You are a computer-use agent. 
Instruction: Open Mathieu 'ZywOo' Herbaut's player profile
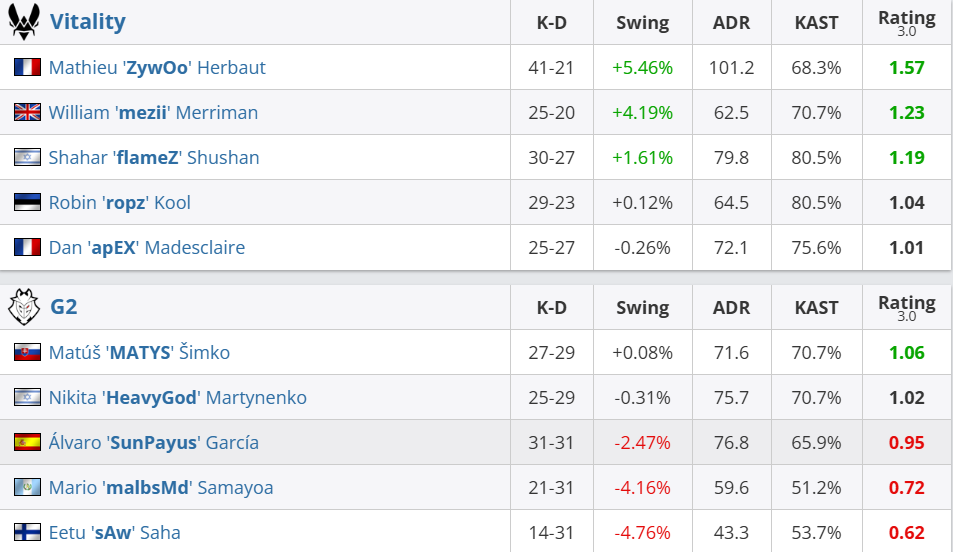[x=157, y=68]
